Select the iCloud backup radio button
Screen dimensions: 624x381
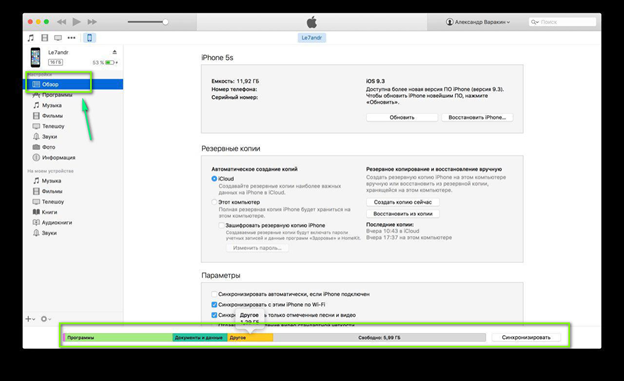pyautogui.click(x=214, y=179)
